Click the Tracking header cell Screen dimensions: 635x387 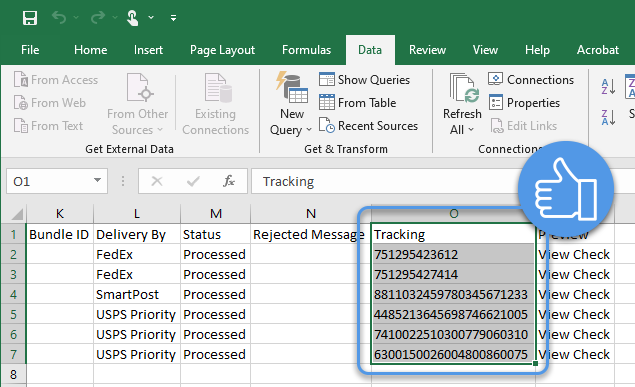453,234
